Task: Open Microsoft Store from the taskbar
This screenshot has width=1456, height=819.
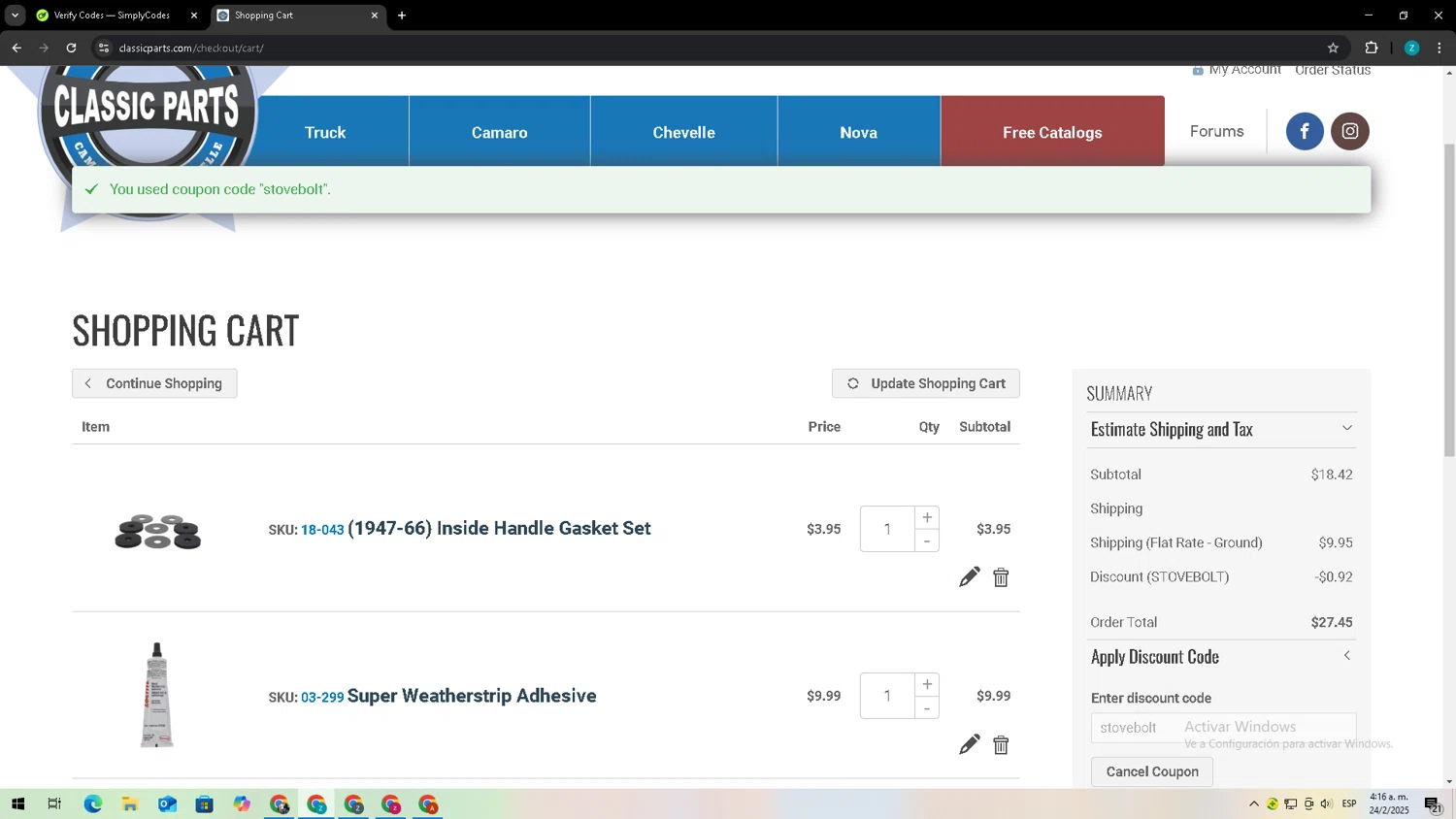Action: pos(204,803)
